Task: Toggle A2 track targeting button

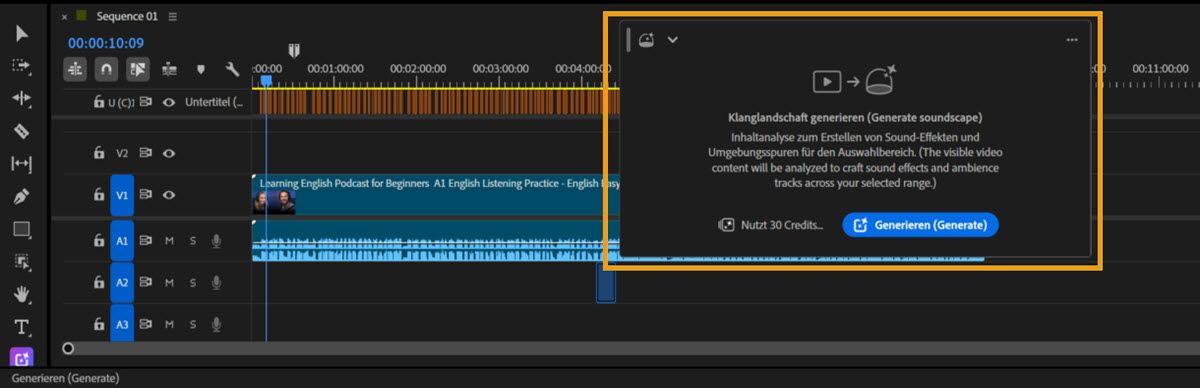Action: pos(122,283)
